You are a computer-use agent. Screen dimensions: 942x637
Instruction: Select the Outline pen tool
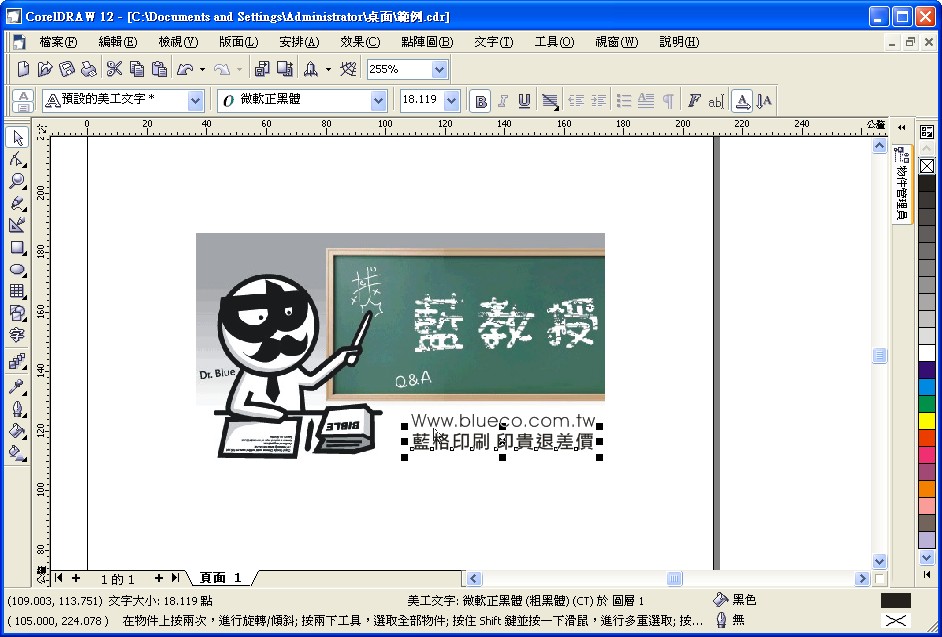[17, 409]
